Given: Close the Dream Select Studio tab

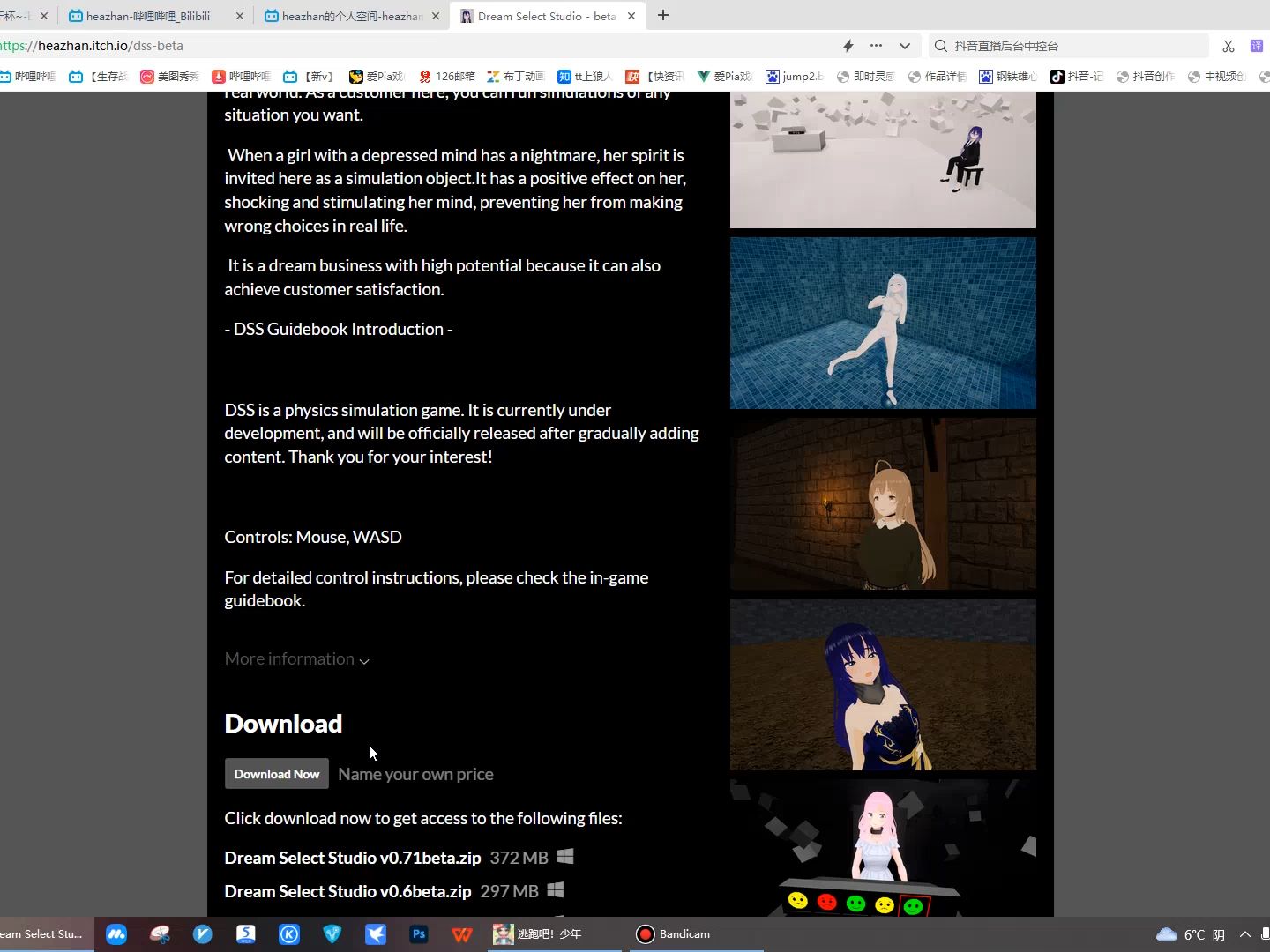Looking at the screenshot, I should click(x=631, y=16).
